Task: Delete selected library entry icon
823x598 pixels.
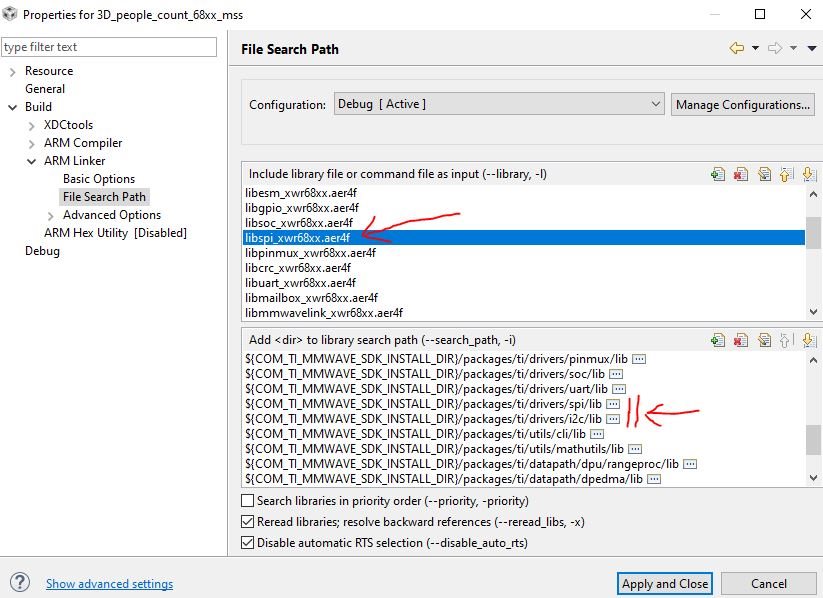Action: [741, 174]
